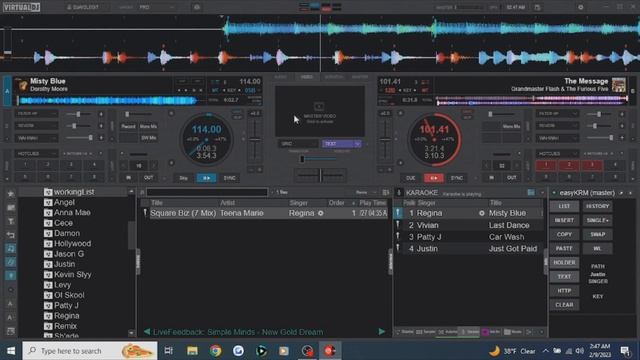Image resolution: width=640 pixels, height=360 pixels.
Task: Pause deck B with the red play button
Action: coord(433,178)
